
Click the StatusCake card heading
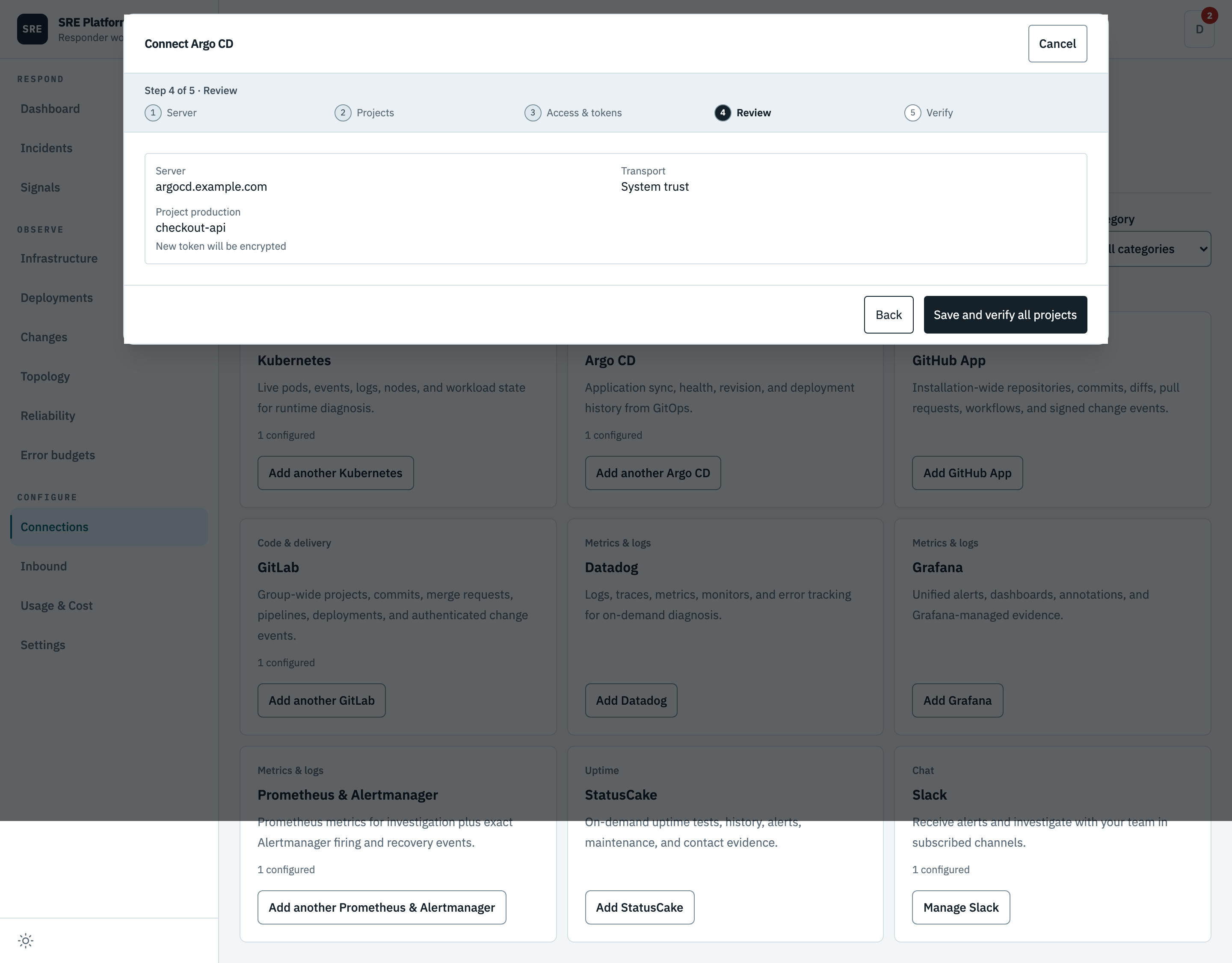tap(621, 795)
